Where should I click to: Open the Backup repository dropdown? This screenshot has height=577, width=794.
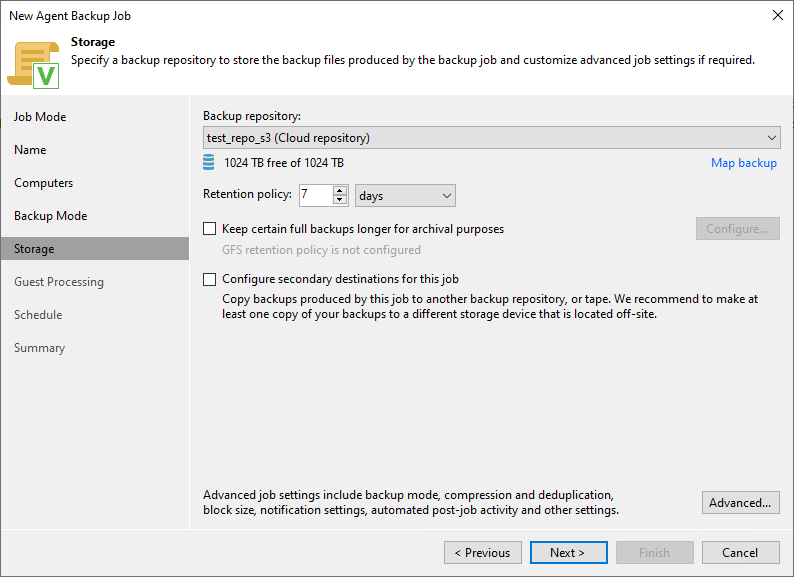(x=491, y=138)
